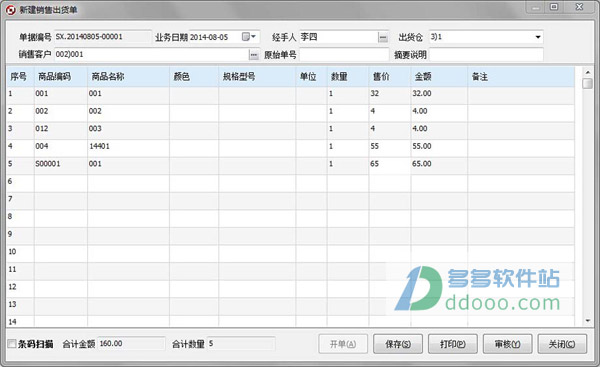This screenshot has width=600, height=367.
Task: Select the 商品名称 column header
Action: click(129, 77)
